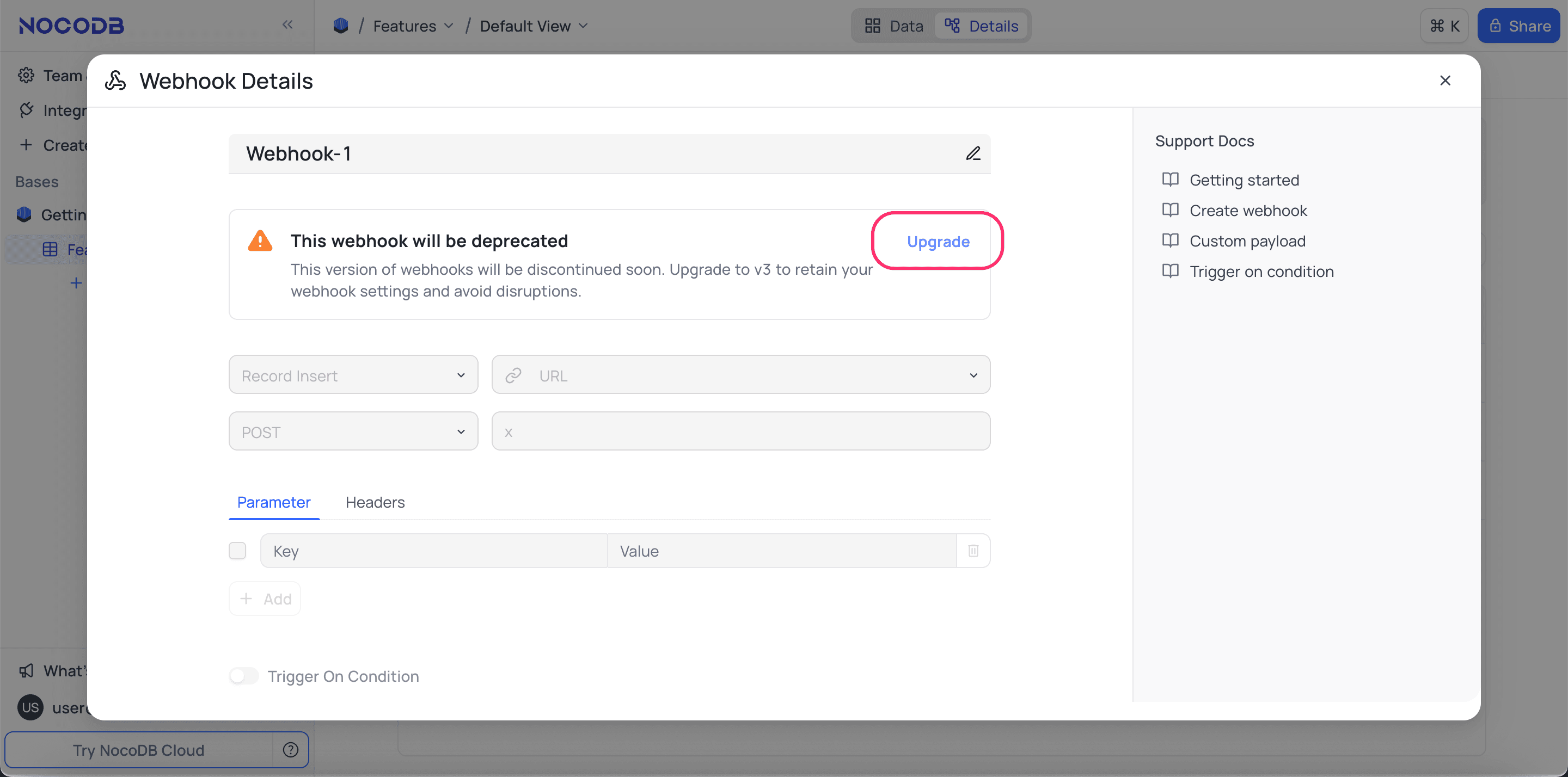The image size is (1568, 777).
Task: Open the help icon next to Try NocoDB Cloud
Action: [290, 750]
